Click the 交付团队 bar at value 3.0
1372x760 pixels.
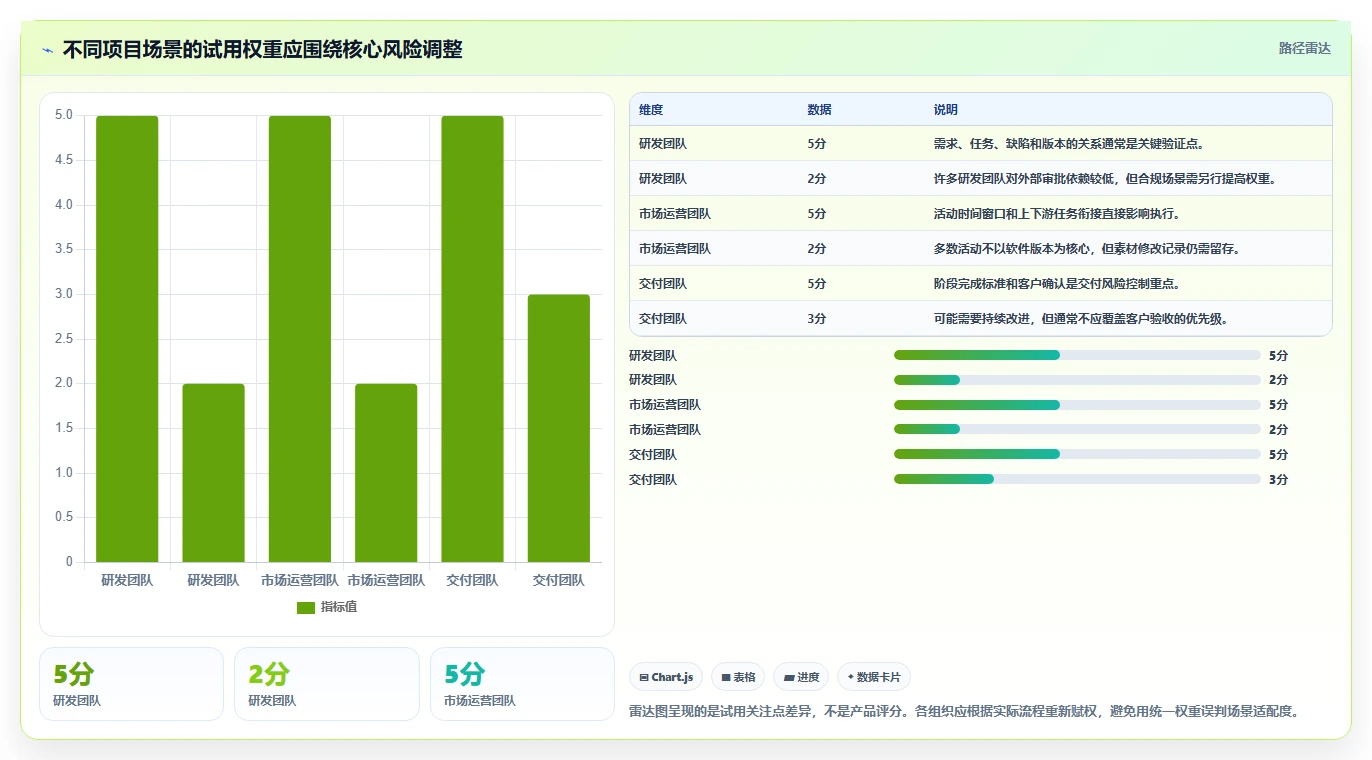pos(559,428)
